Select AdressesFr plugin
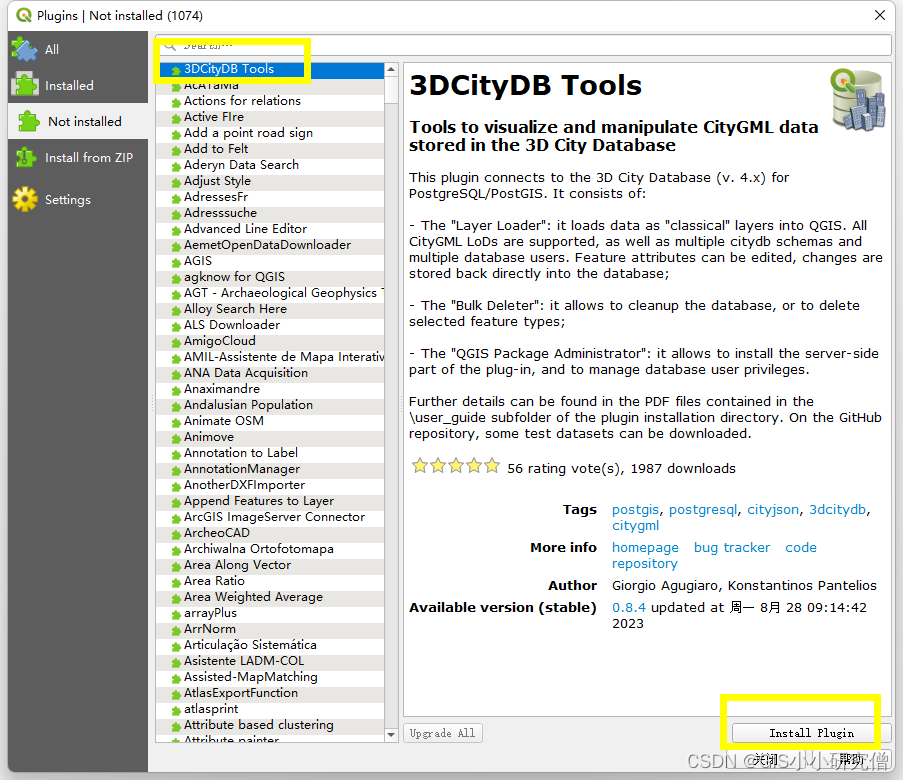 (270, 197)
